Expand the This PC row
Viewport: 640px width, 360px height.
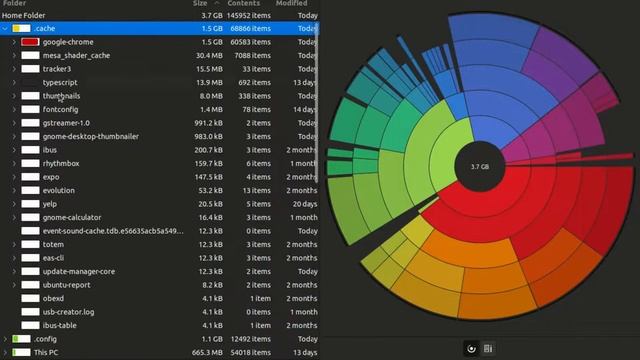5,352
